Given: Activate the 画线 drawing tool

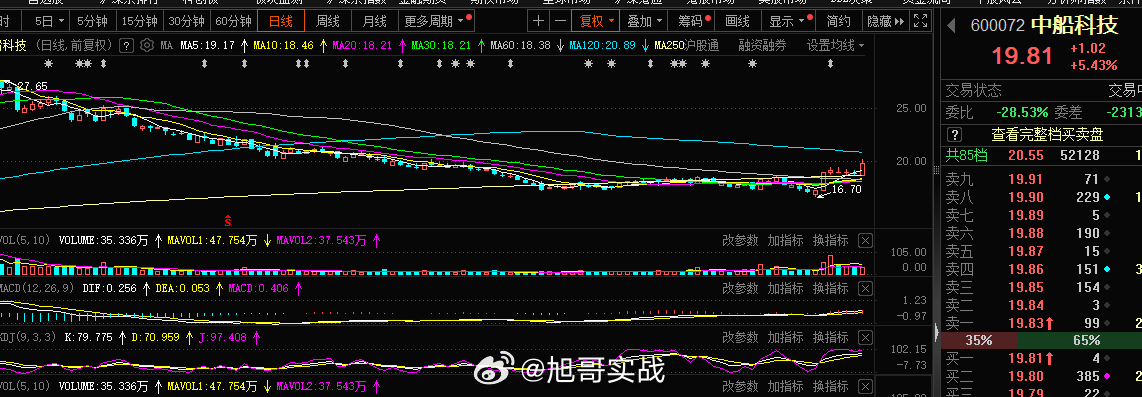Looking at the screenshot, I should coord(737,21).
